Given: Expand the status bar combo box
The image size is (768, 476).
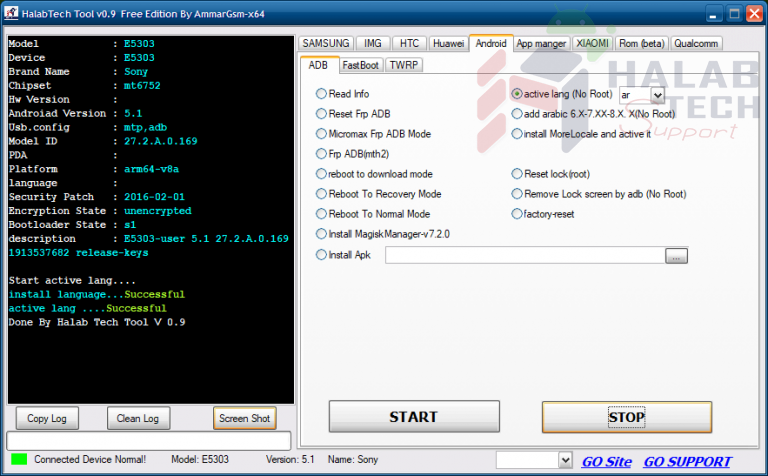Looking at the screenshot, I should click(x=565, y=460).
